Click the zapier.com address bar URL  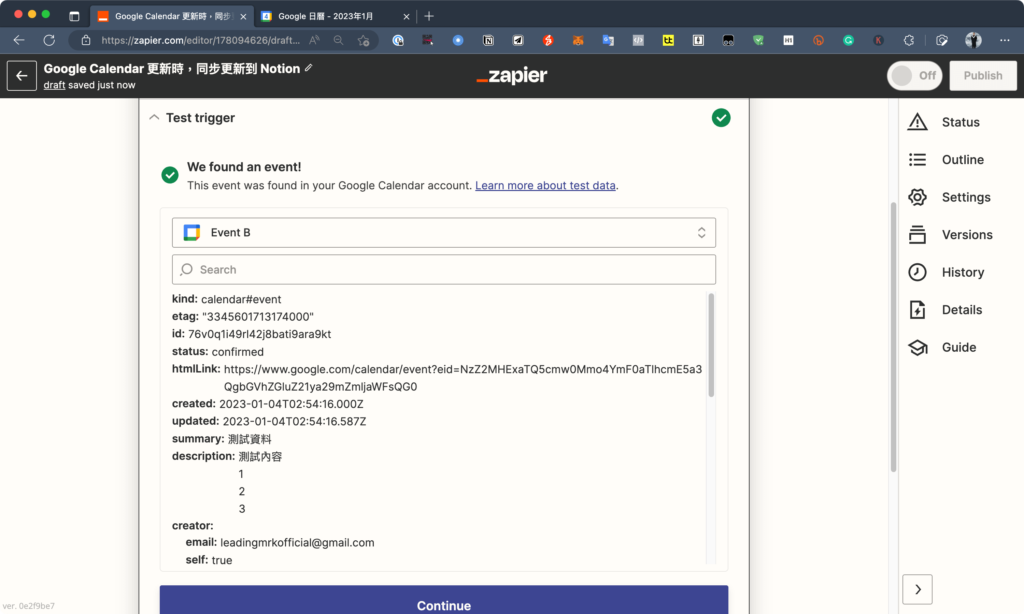(200, 40)
